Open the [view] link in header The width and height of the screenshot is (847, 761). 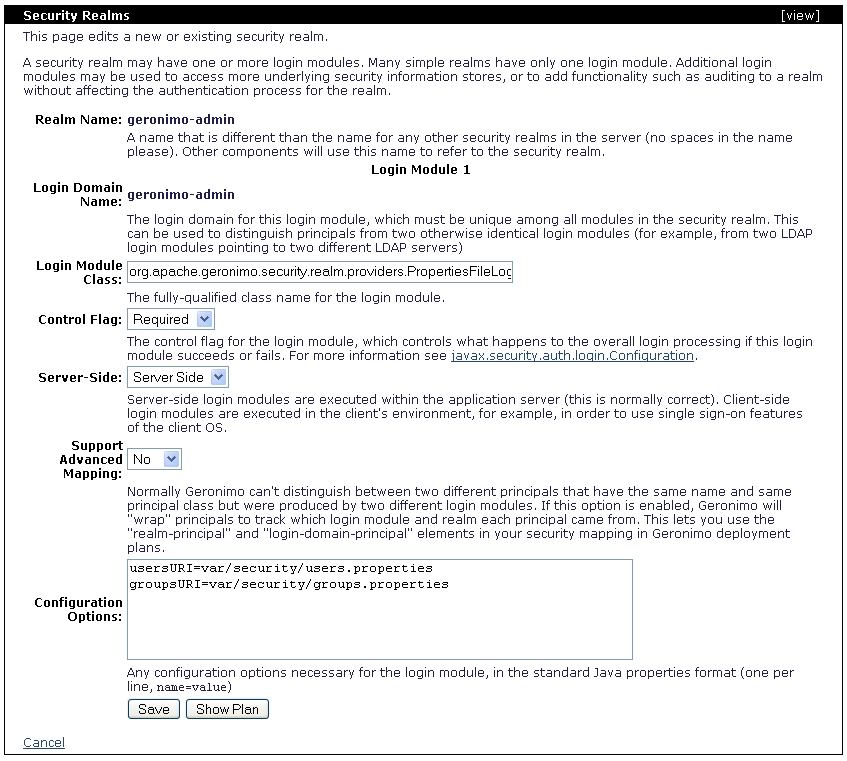[800, 15]
